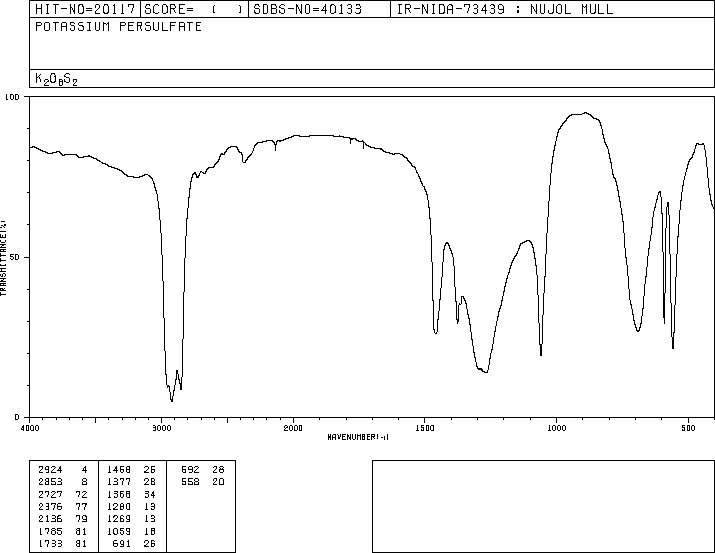
Task: Click transmittance 8 beside peak 2853
Action: [84, 481]
